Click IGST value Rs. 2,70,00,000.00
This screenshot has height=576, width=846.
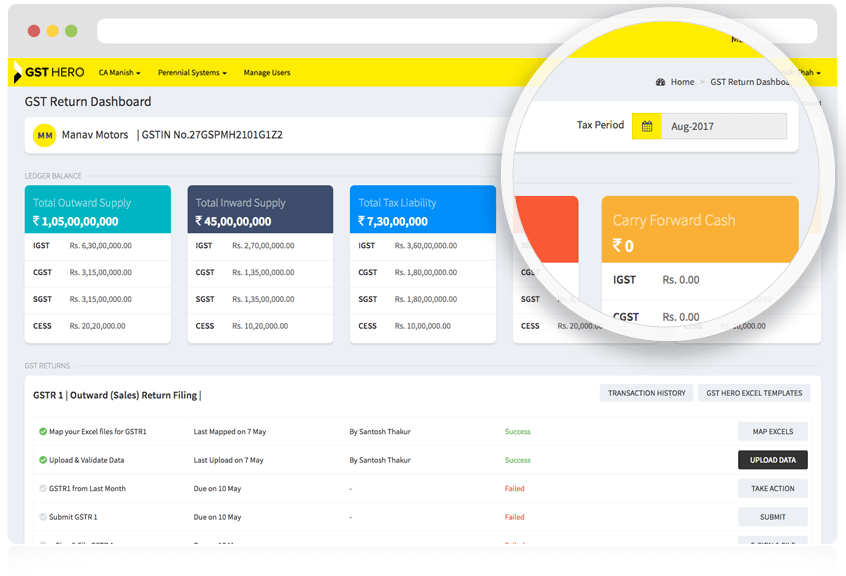click(x=263, y=245)
